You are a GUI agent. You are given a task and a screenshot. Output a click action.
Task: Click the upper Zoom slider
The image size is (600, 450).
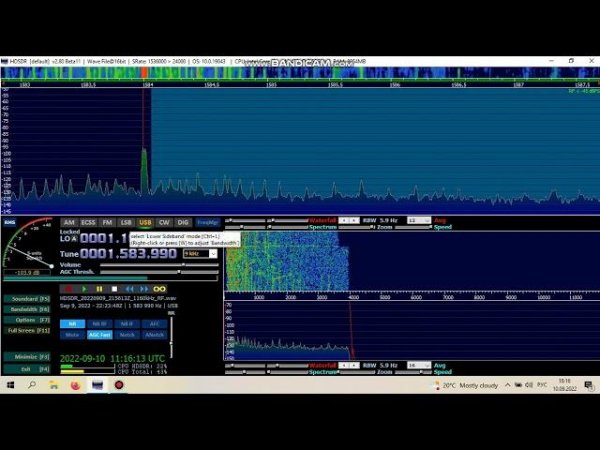click(x=357, y=227)
